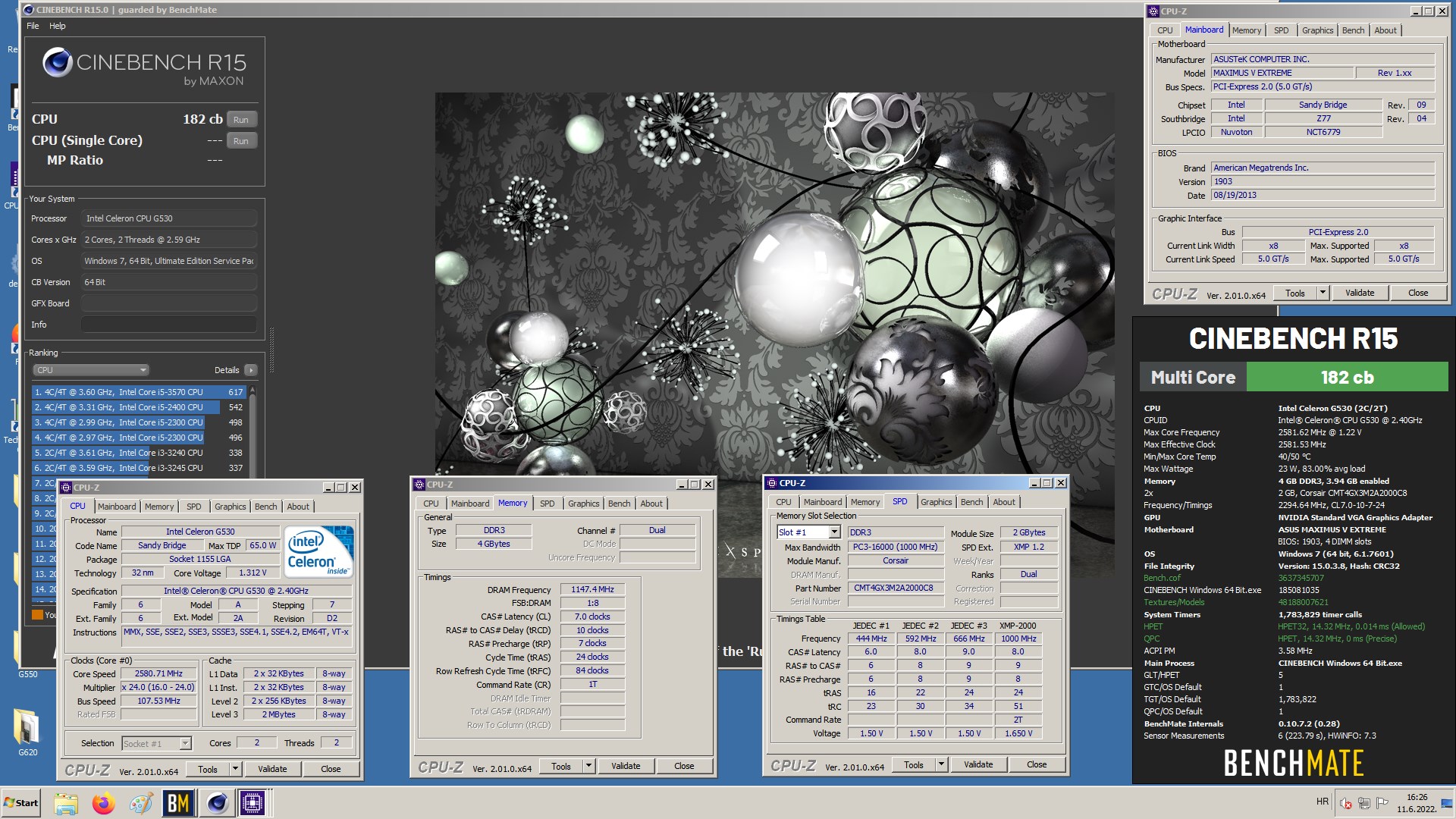Click the network tray icon

click(1364, 803)
